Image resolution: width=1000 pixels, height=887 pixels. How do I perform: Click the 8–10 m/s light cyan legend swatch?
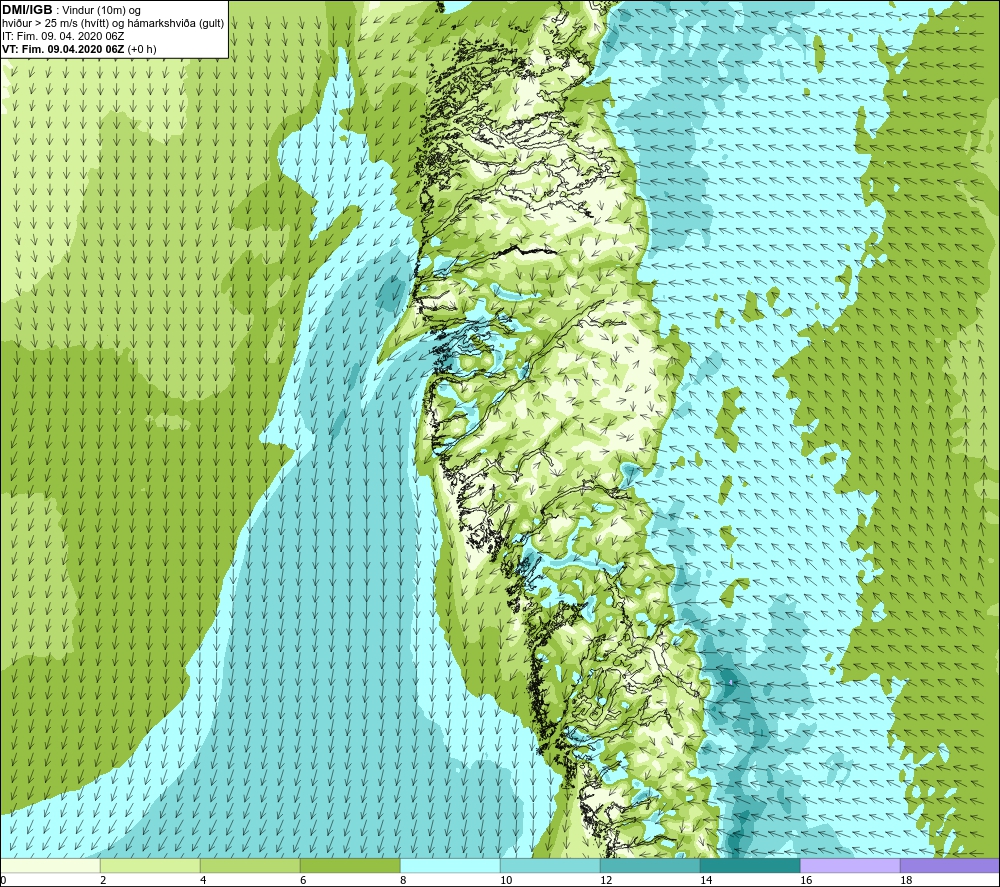(450, 866)
